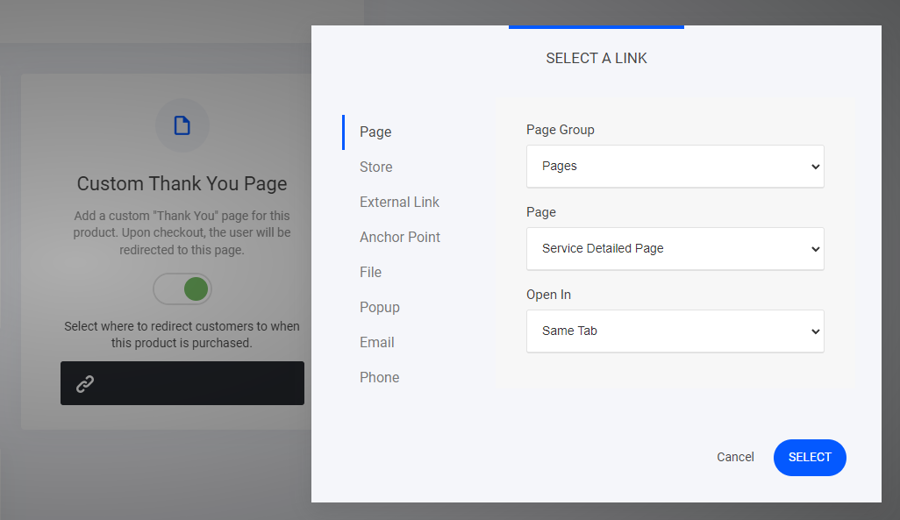
Task: Disable the Custom Thank You Page switch
Action: point(183,289)
